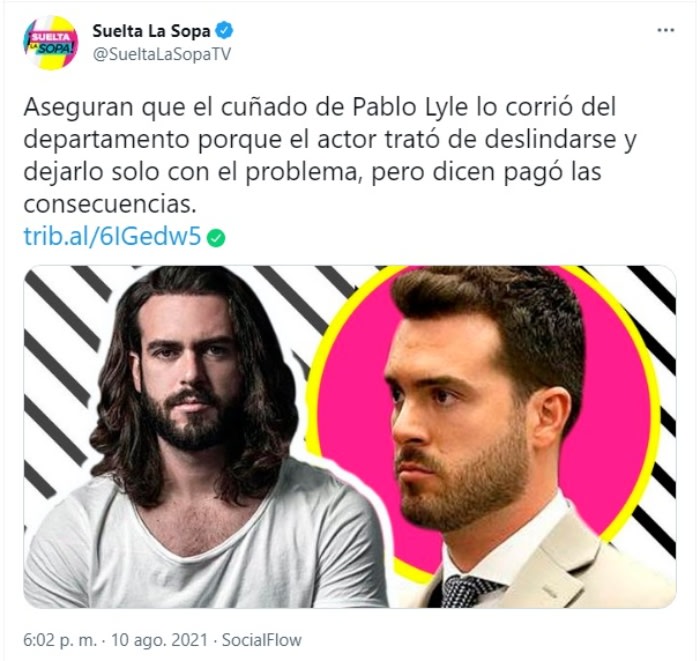The width and height of the screenshot is (700, 661).
Task: Select the word consecuencias in the tweet
Action: [110, 204]
